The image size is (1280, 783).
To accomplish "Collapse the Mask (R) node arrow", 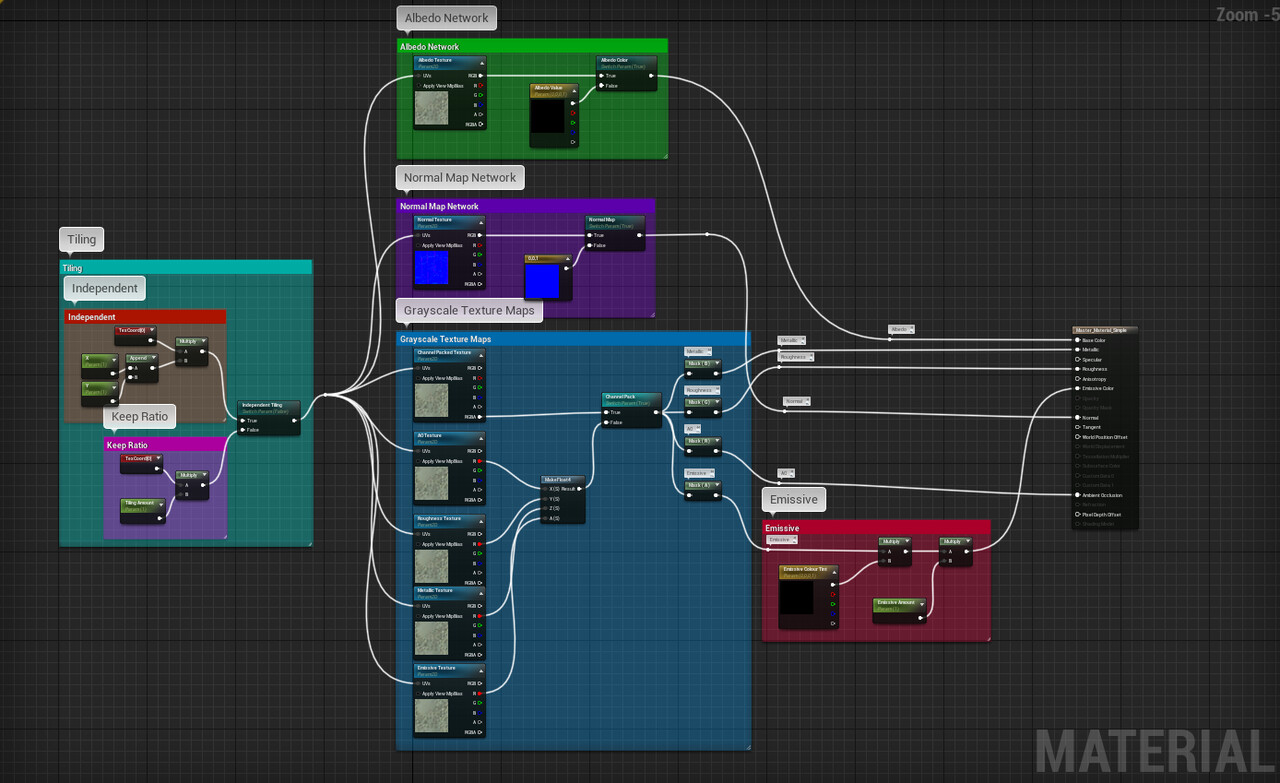I will coord(716,441).
